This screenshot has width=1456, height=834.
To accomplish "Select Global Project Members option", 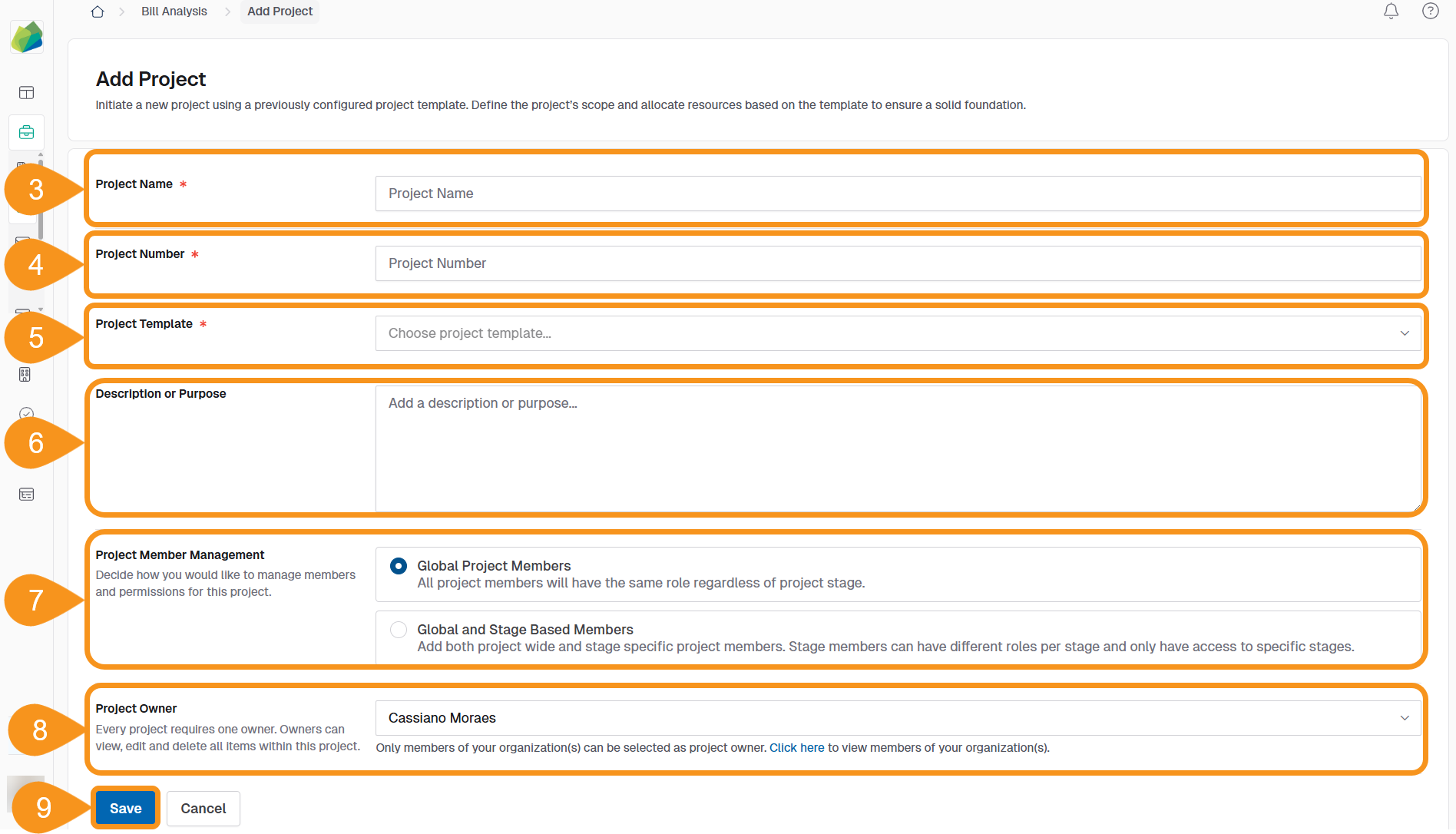I will [x=398, y=566].
